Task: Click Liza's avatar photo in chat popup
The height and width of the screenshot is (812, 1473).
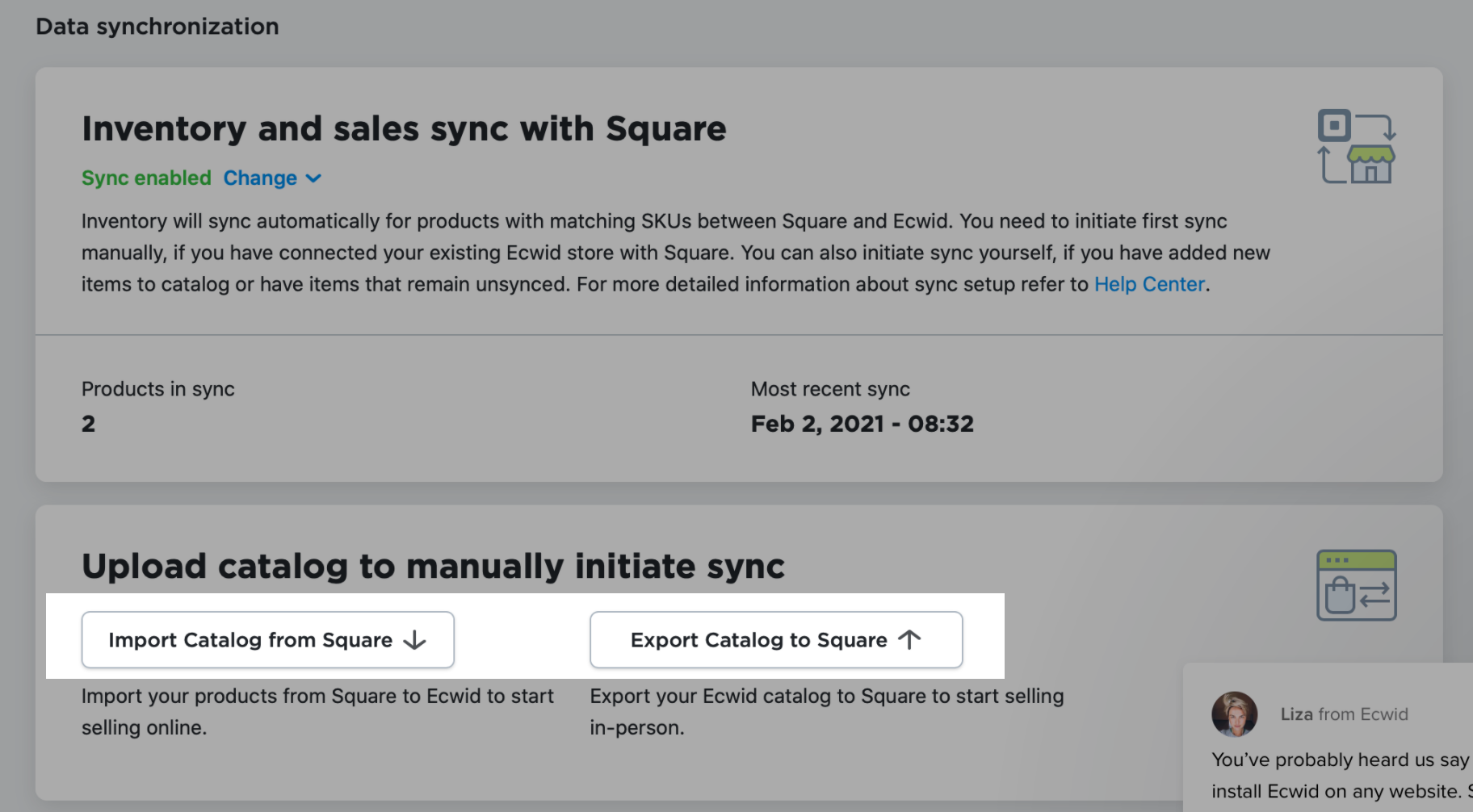Action: 1234,714
